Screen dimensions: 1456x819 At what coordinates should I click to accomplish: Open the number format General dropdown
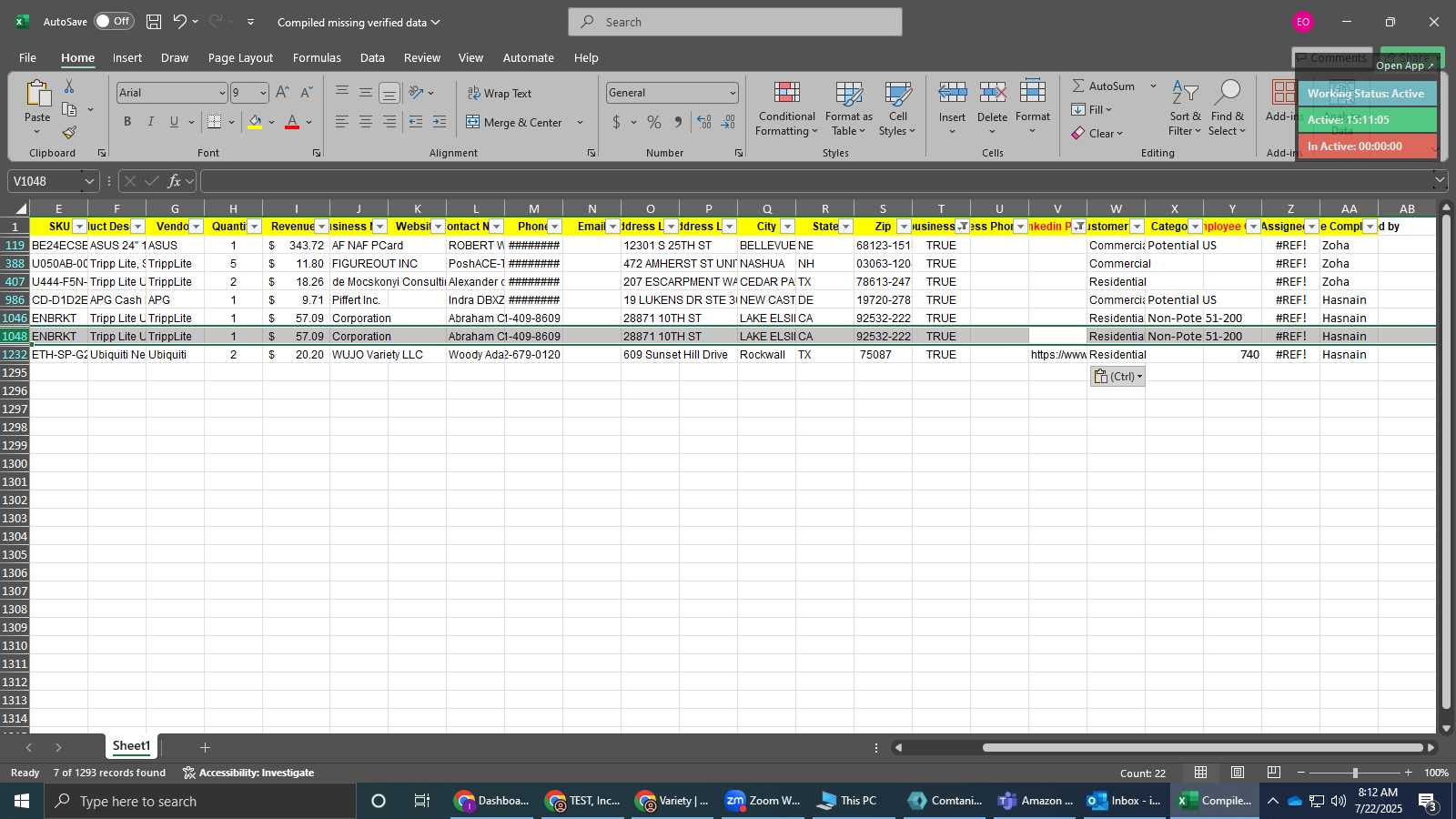732,93
